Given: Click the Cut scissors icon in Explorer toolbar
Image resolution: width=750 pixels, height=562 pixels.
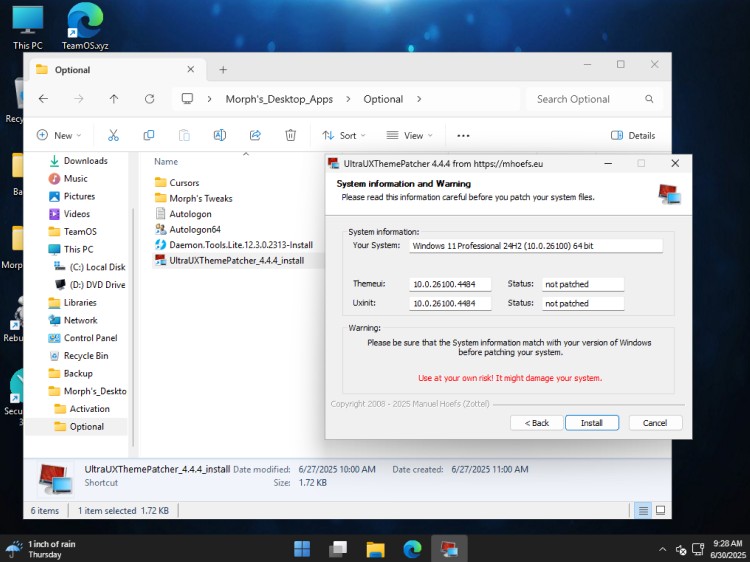Looking at the screenshot, I should (113, 135).
